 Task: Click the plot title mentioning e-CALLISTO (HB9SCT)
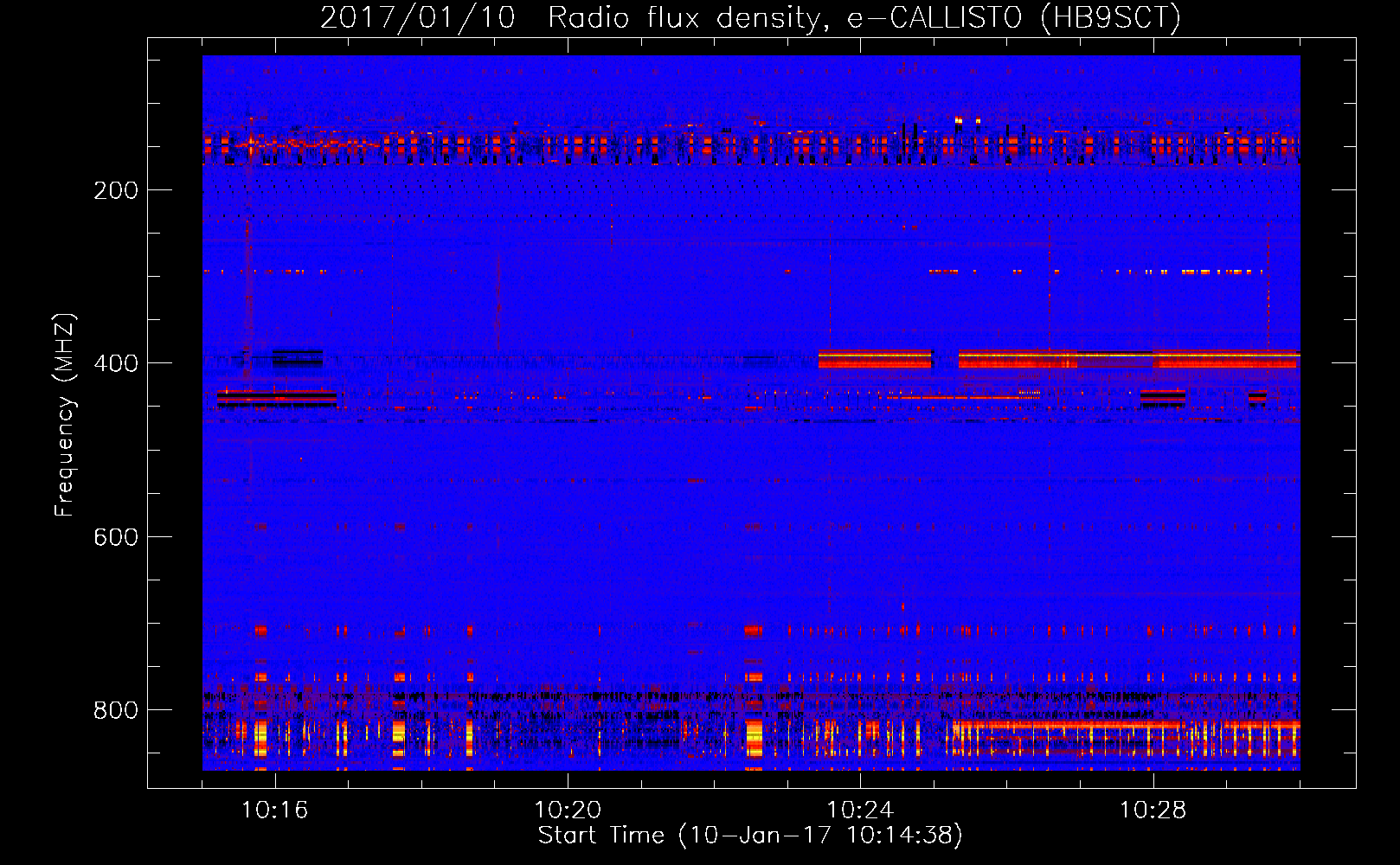point(750,17)
